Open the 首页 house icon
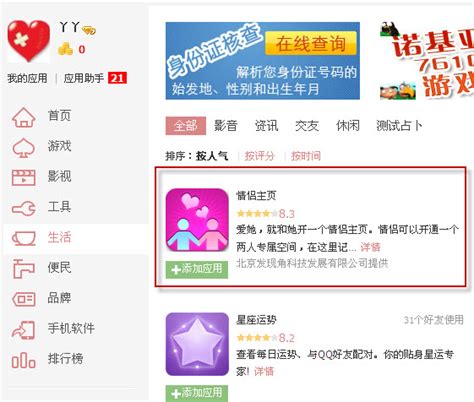 (x=24, y=117)
